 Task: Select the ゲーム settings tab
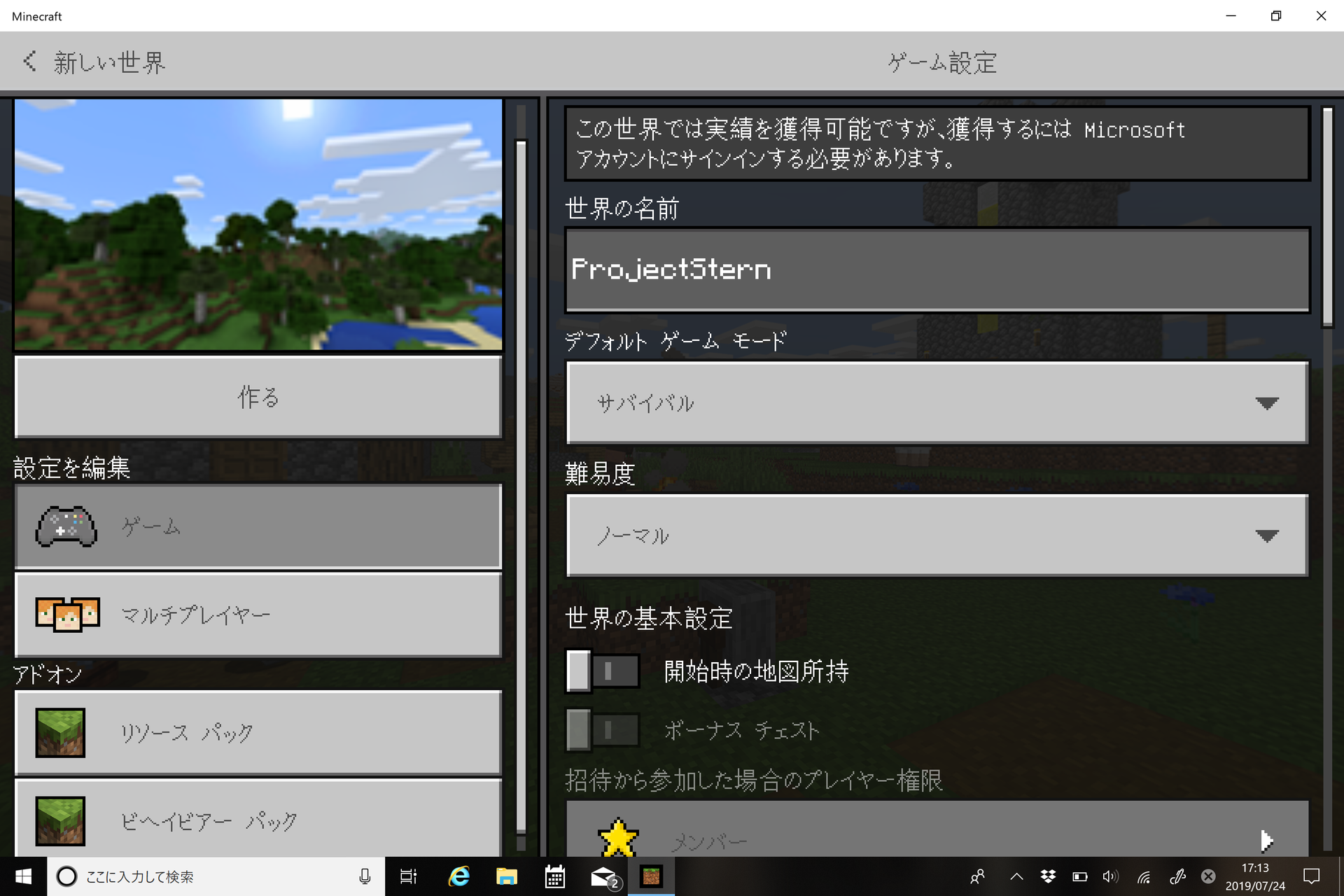[x=258, y=526]
